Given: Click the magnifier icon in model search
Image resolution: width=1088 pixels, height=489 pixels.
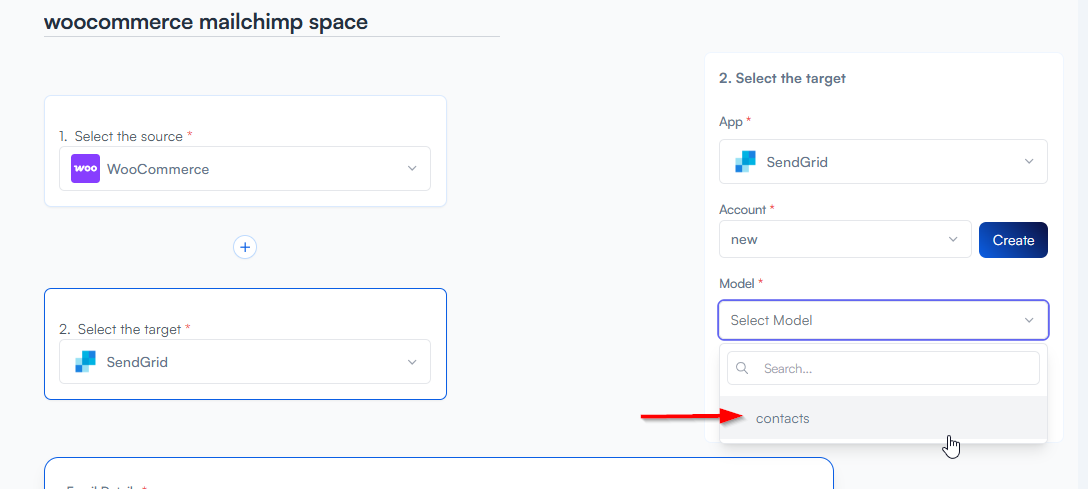Looking at the screenshot, I should 743,368.
